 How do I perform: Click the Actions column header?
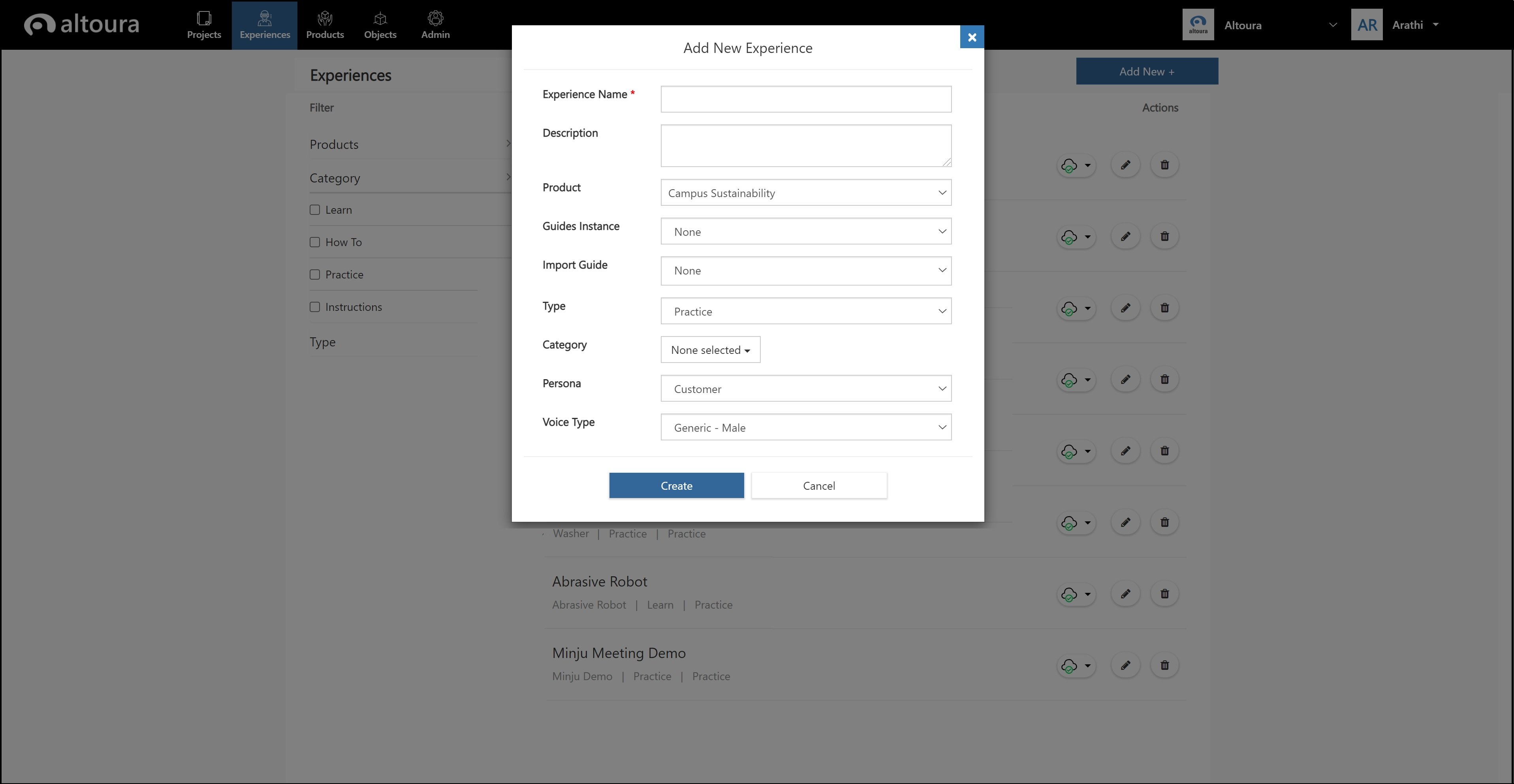click(1160, 107)
